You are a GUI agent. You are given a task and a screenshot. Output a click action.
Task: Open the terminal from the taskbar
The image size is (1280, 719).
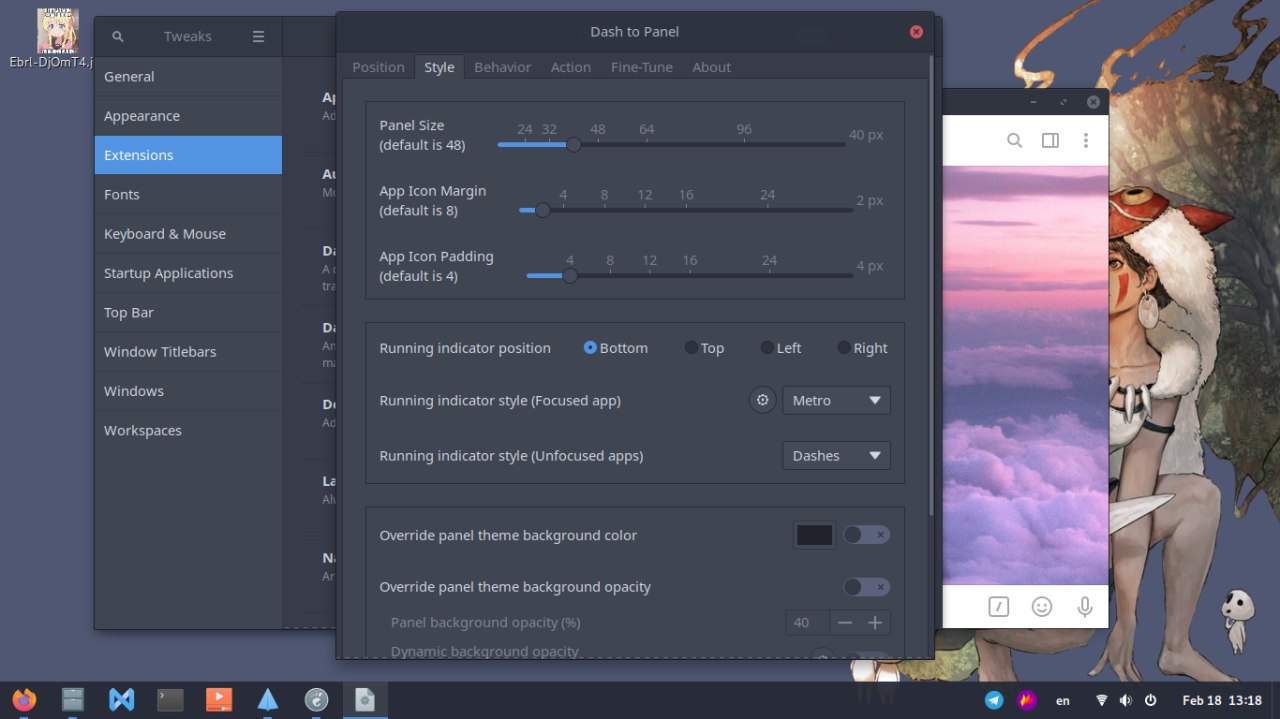click(171, 700)
